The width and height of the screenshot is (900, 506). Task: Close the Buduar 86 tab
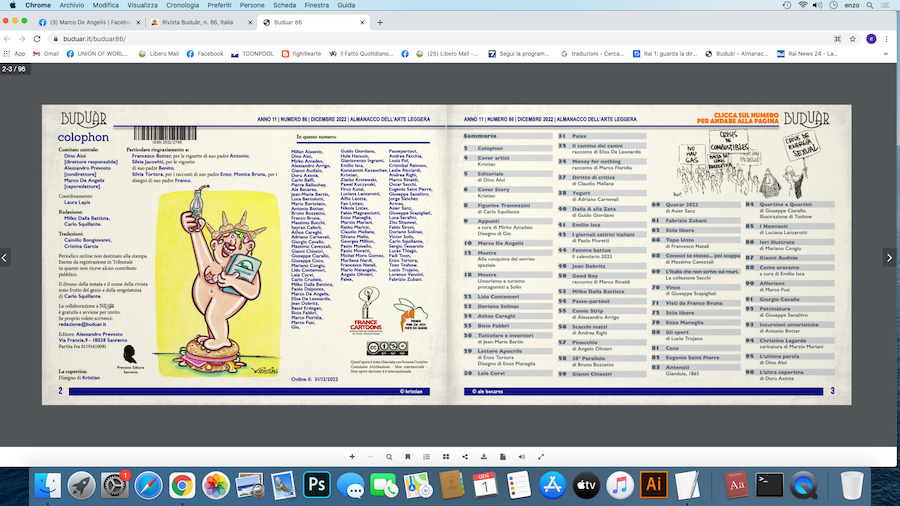click(x=362, y=22)
